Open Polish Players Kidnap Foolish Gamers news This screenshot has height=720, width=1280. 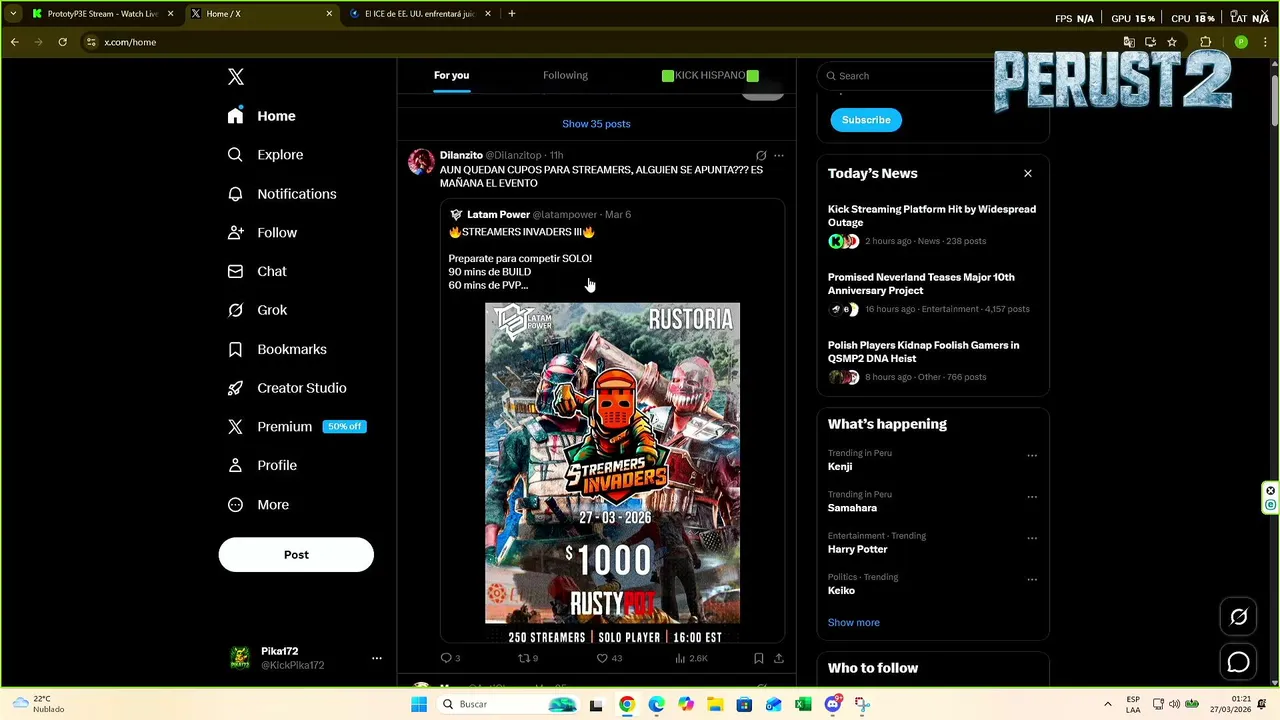(923, 352)
